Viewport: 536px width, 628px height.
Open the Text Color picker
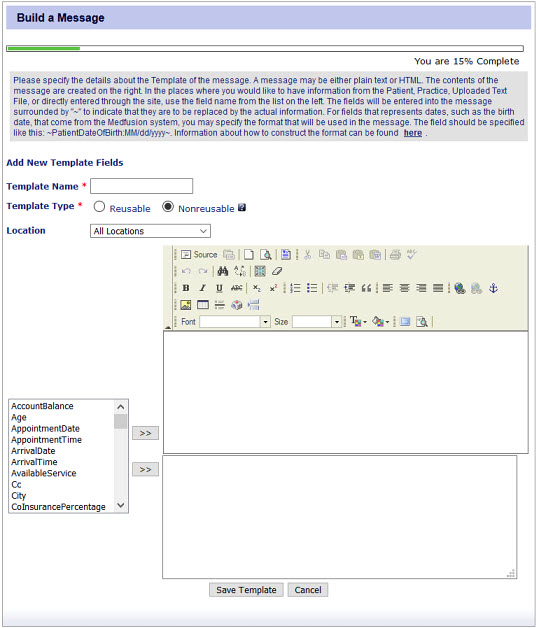(358, 322)
